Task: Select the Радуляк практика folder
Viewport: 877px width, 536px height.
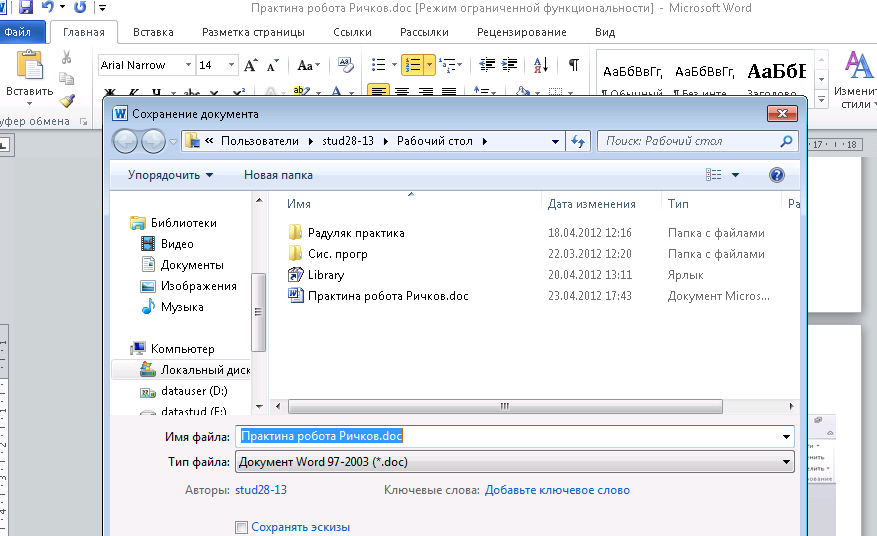Action: (356, 233)
